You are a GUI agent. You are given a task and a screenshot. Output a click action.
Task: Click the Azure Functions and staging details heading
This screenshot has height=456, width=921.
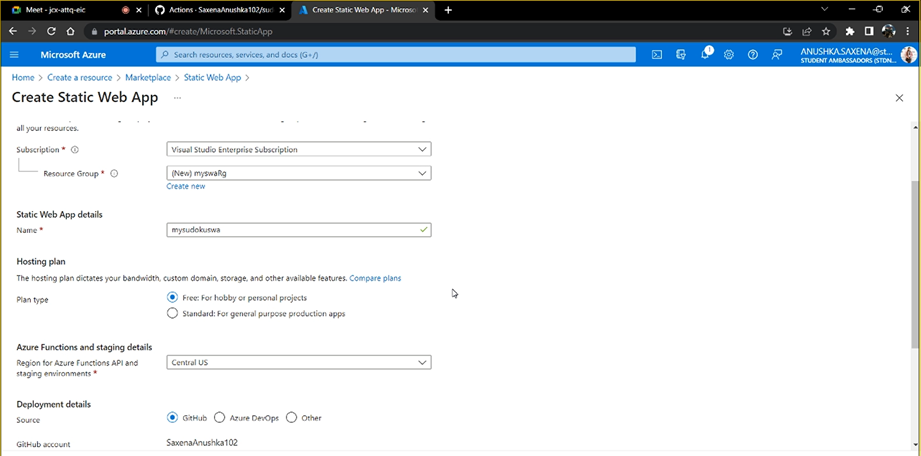tap(85, 347)
